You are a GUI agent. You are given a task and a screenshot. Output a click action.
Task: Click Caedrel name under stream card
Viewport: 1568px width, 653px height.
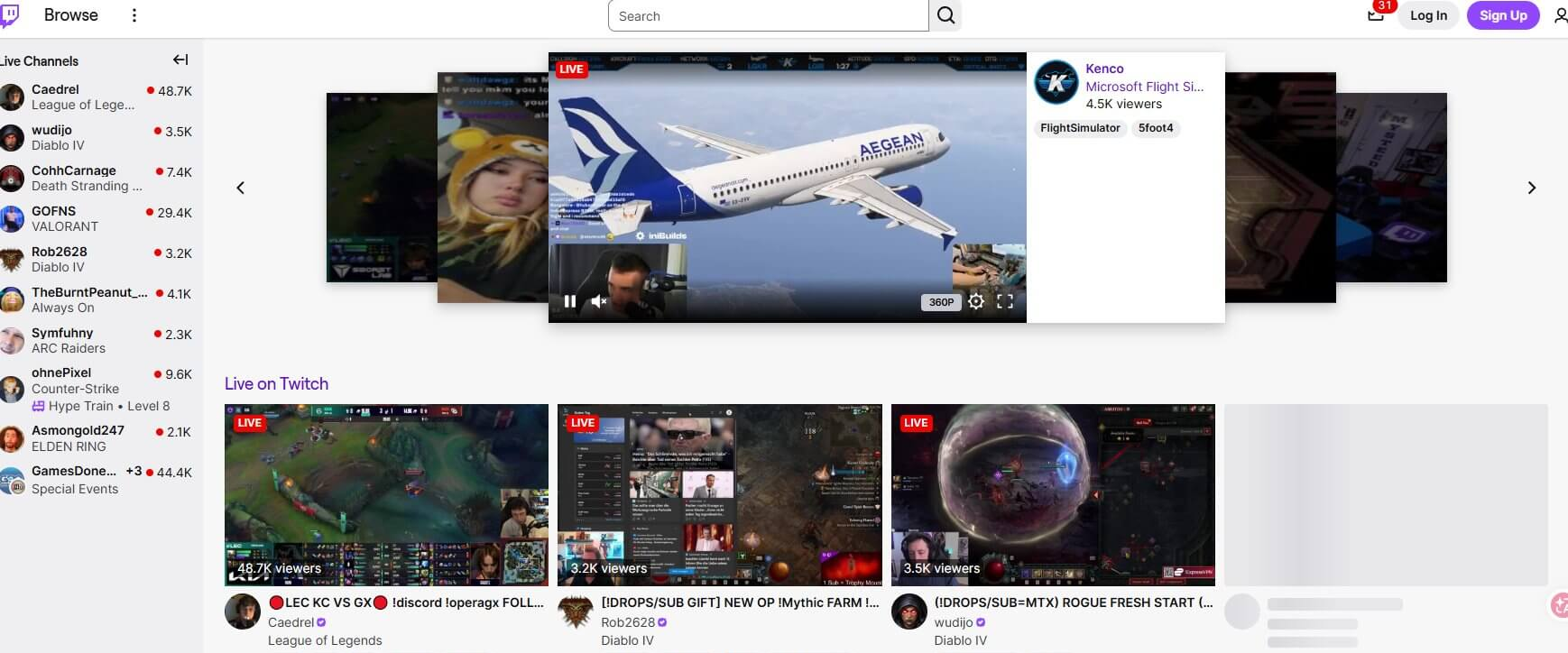pyautogui.click(x=291, y=622)
